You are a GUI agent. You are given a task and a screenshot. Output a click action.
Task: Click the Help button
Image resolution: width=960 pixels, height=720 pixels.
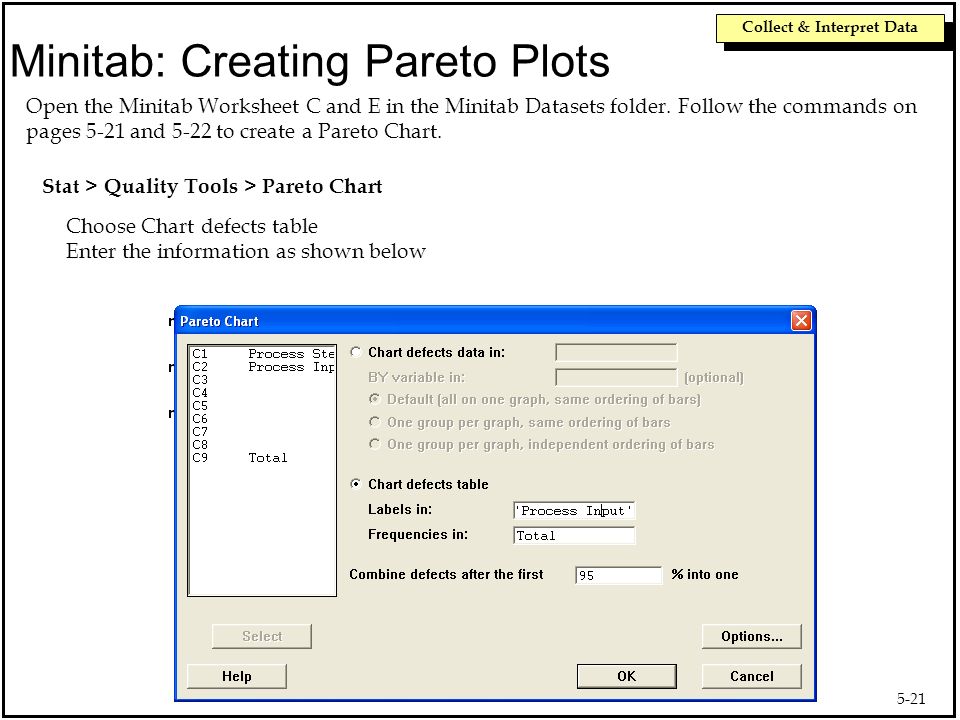point(236,677)
